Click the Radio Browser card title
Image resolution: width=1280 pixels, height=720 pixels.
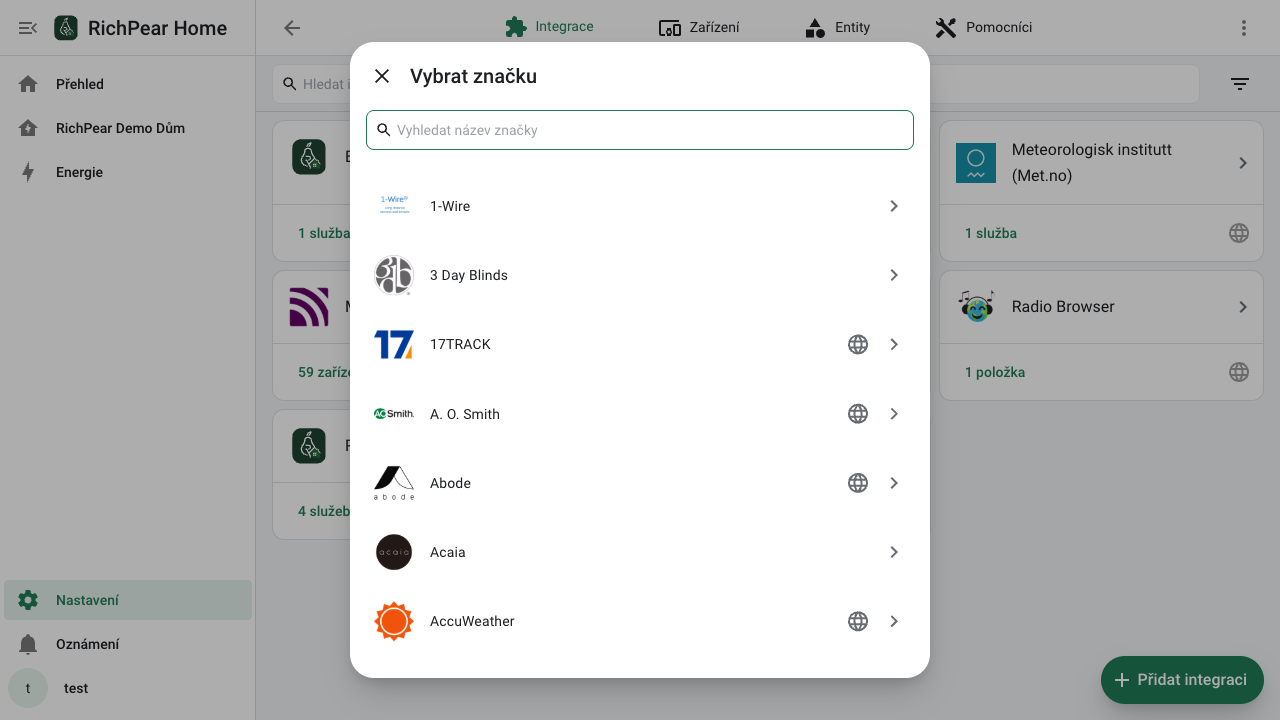coord(1063,307)
